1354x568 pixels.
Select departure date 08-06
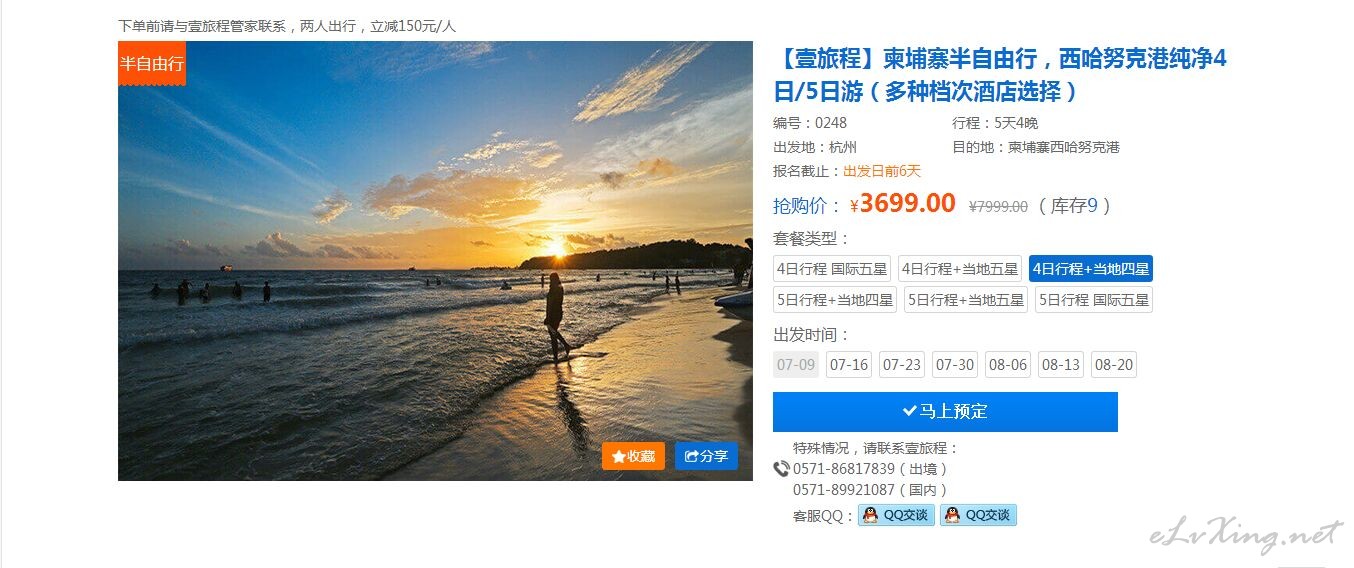[x=1008, y=365]
